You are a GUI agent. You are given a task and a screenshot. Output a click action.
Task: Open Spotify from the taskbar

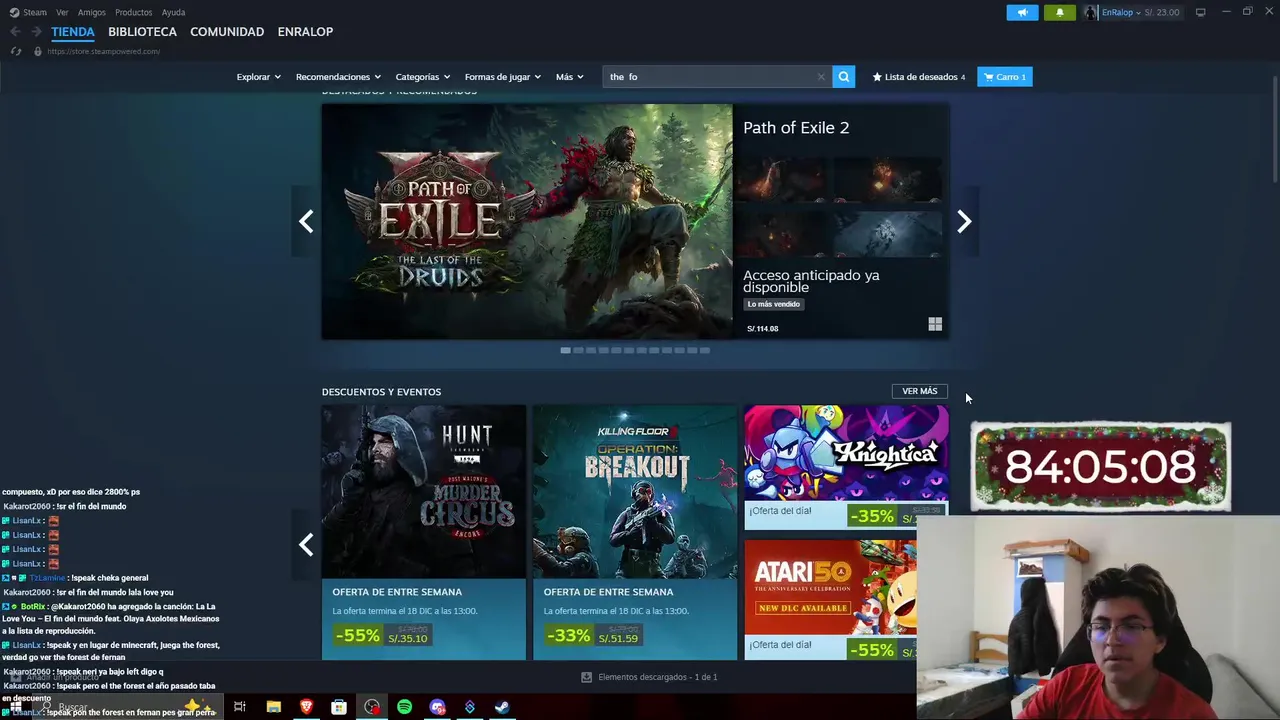(404, 707)
